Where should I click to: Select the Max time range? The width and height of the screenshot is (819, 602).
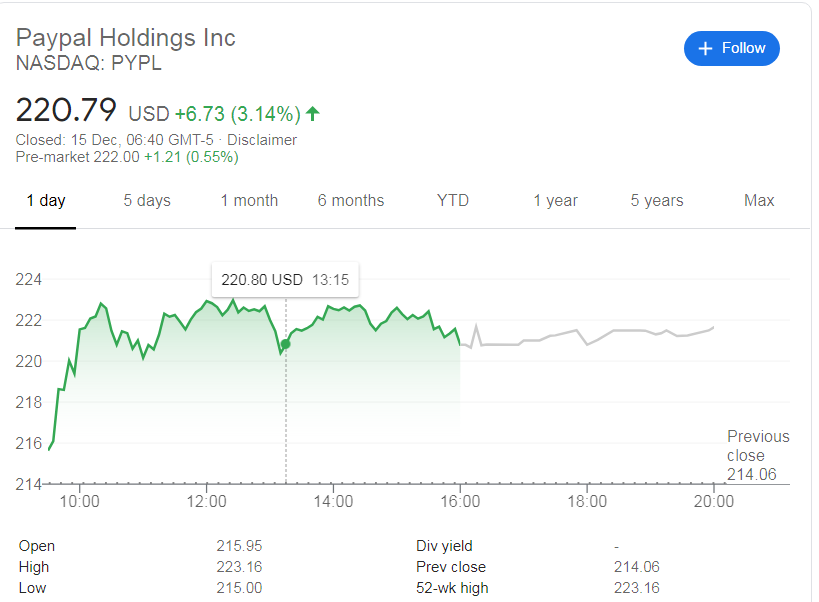pos(758,200)
